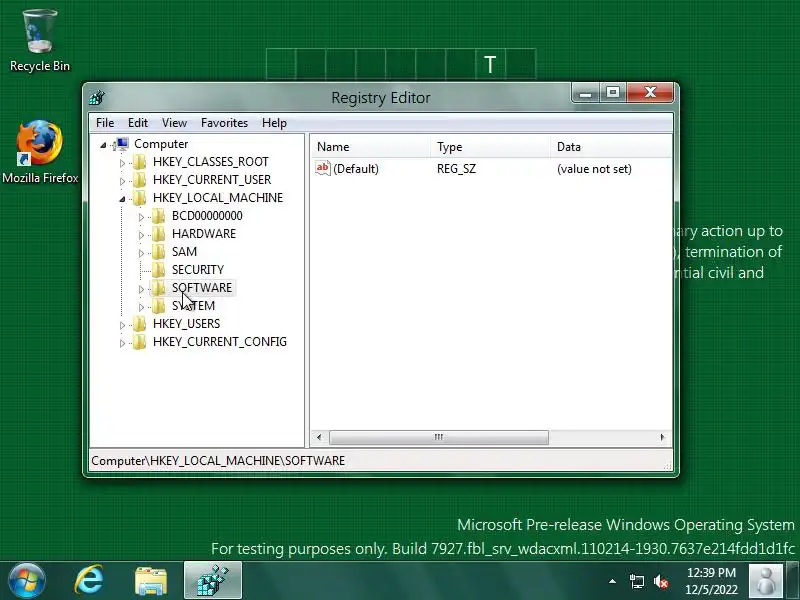
Task: Click the user picture tile on taskbar
Action: point(765,581)
